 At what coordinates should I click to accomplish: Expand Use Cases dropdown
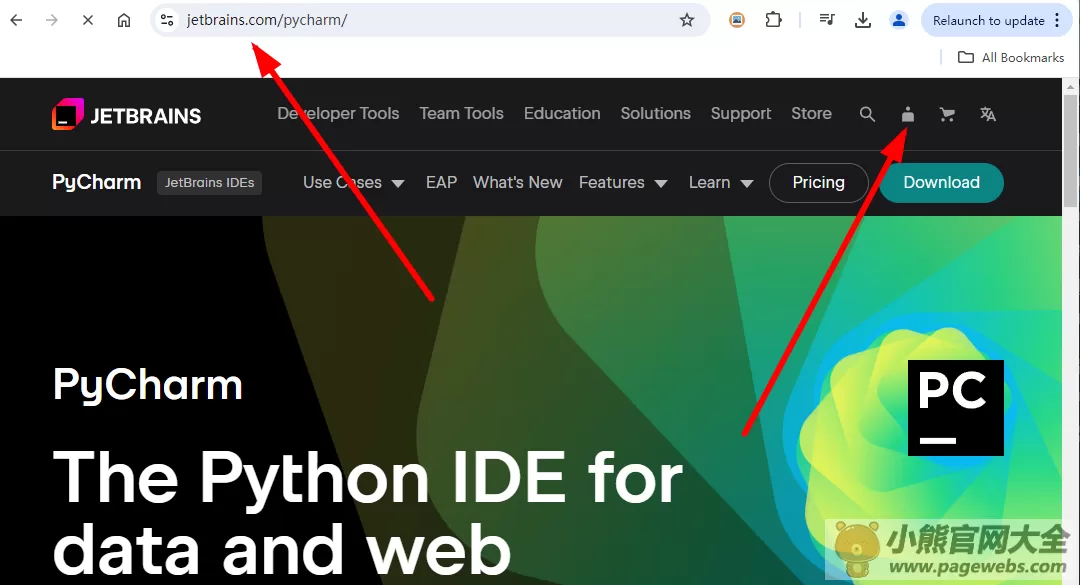tap(353, 183)
